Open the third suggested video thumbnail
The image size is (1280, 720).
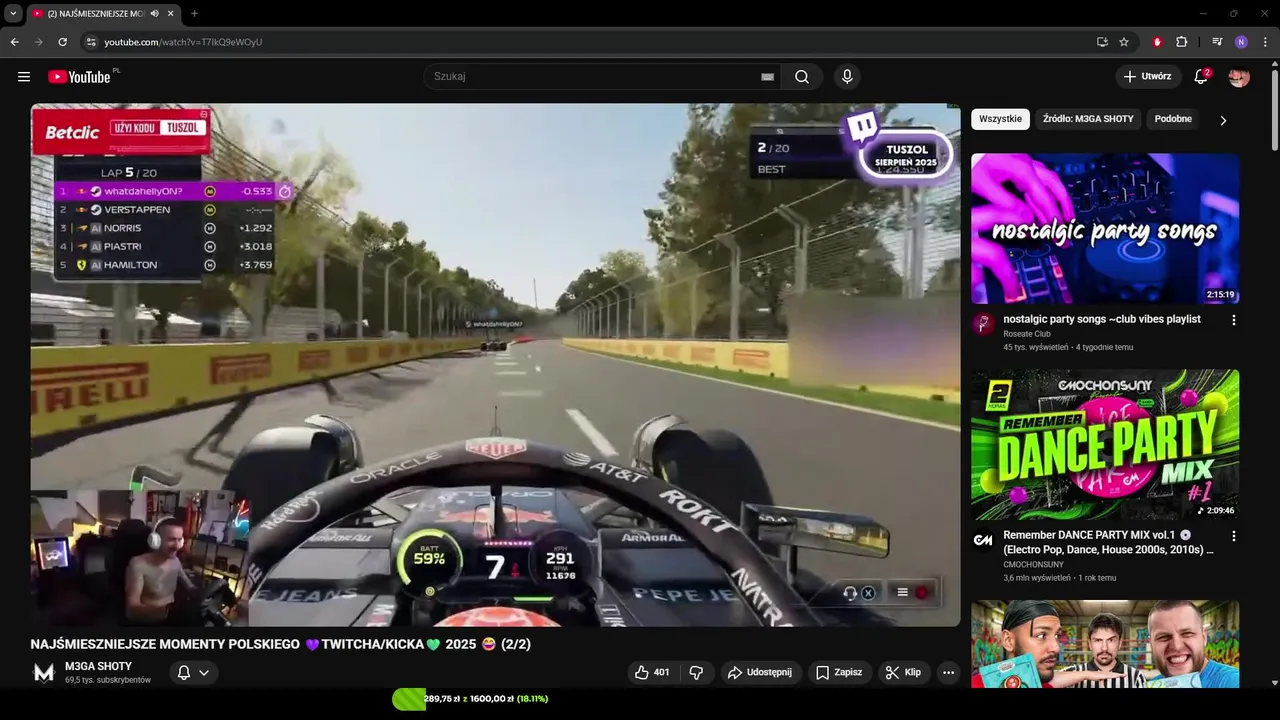(x=1105, y=644)
